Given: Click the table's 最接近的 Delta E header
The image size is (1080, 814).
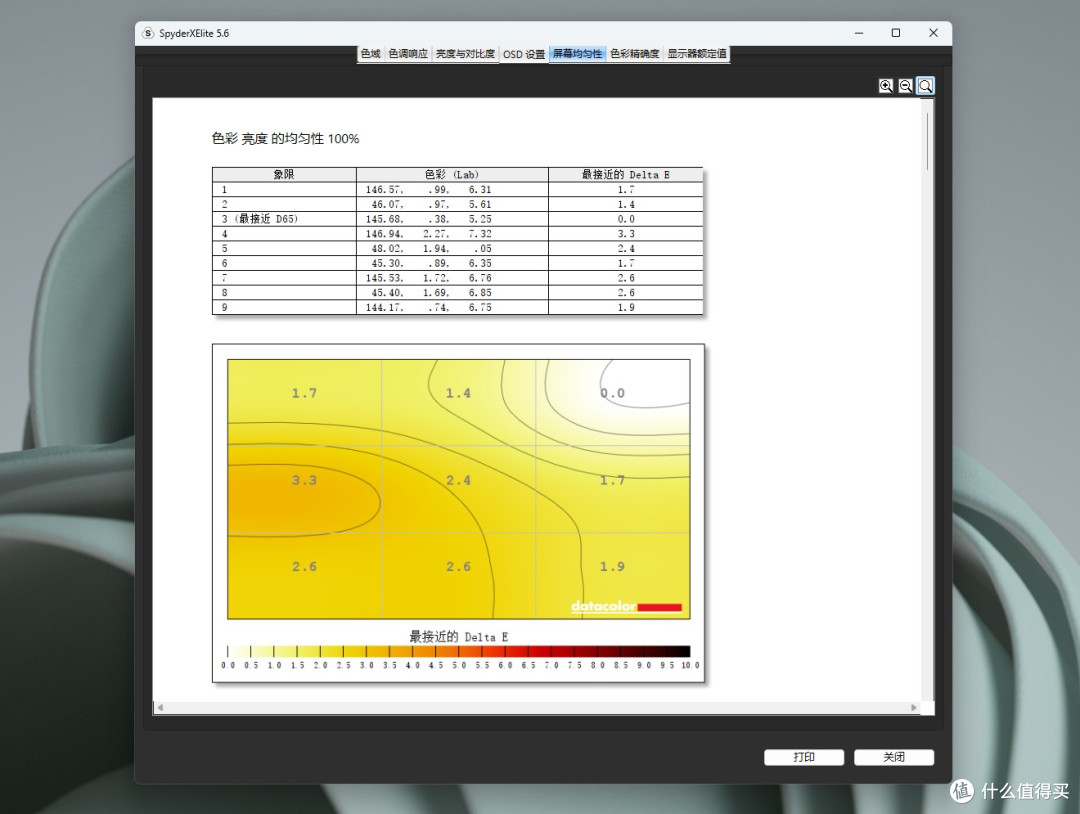Looking at the screenshot, I should [625, 174].
